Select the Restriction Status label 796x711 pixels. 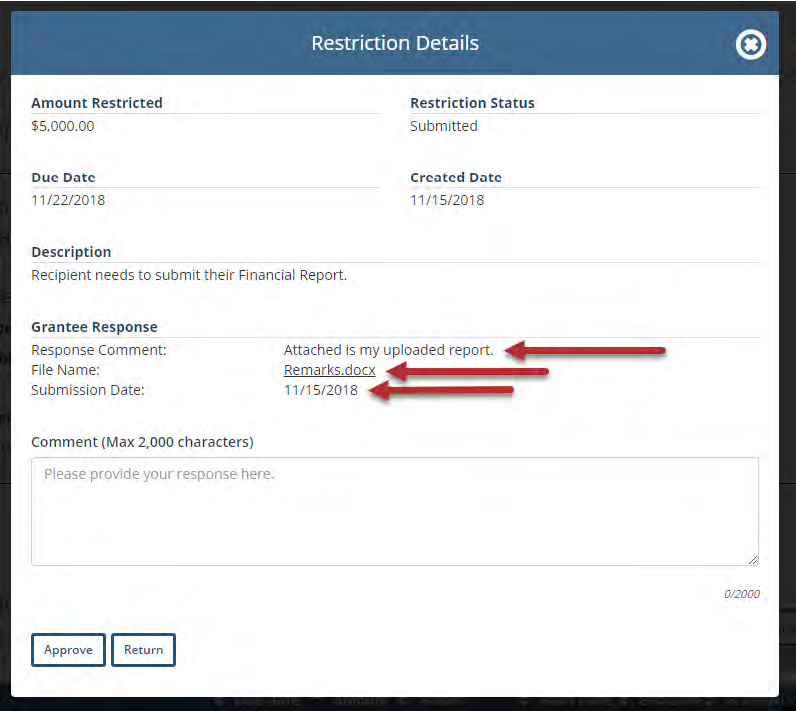(472, 103)
